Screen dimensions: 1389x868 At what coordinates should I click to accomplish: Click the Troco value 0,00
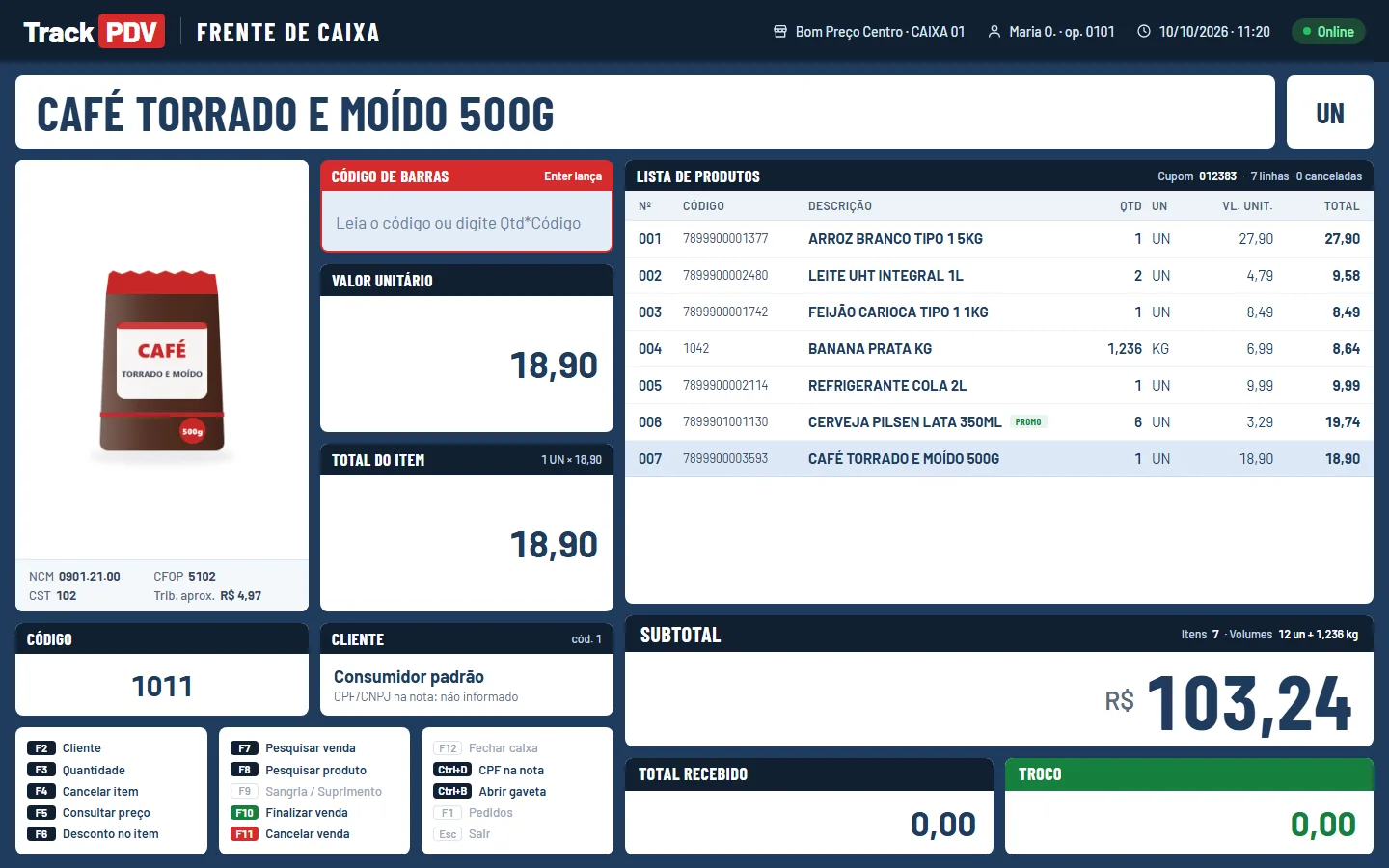(x=1323, y=825)
